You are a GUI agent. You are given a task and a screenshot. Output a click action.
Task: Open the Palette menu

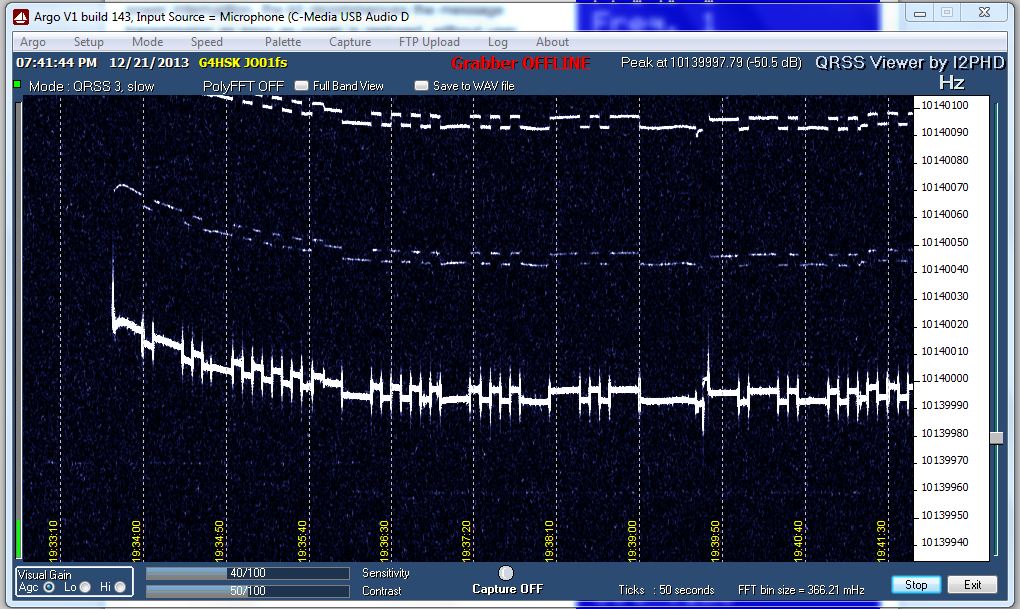point(283,42)
